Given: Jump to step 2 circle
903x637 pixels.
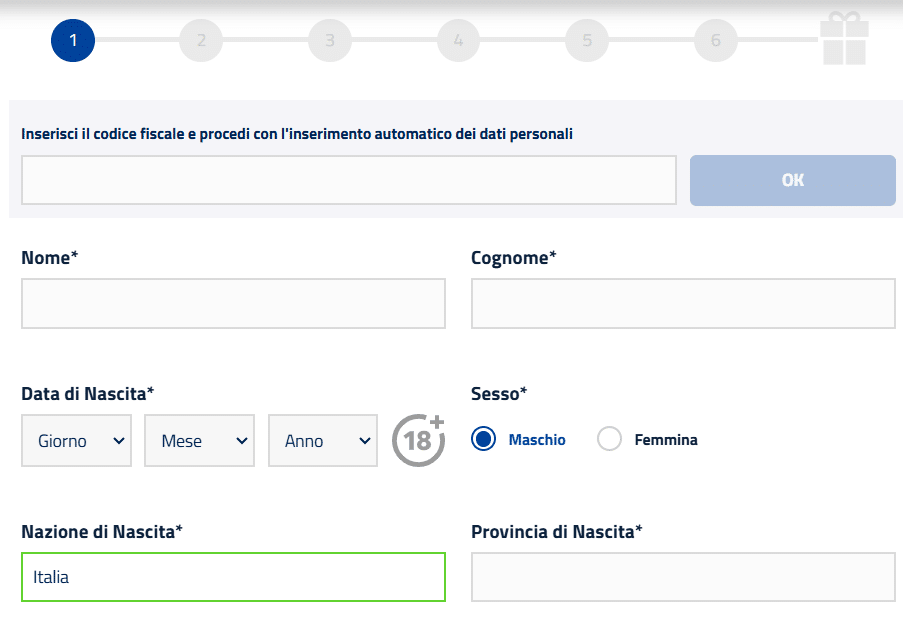Looking at the screenshot, I should pos(201,41).
